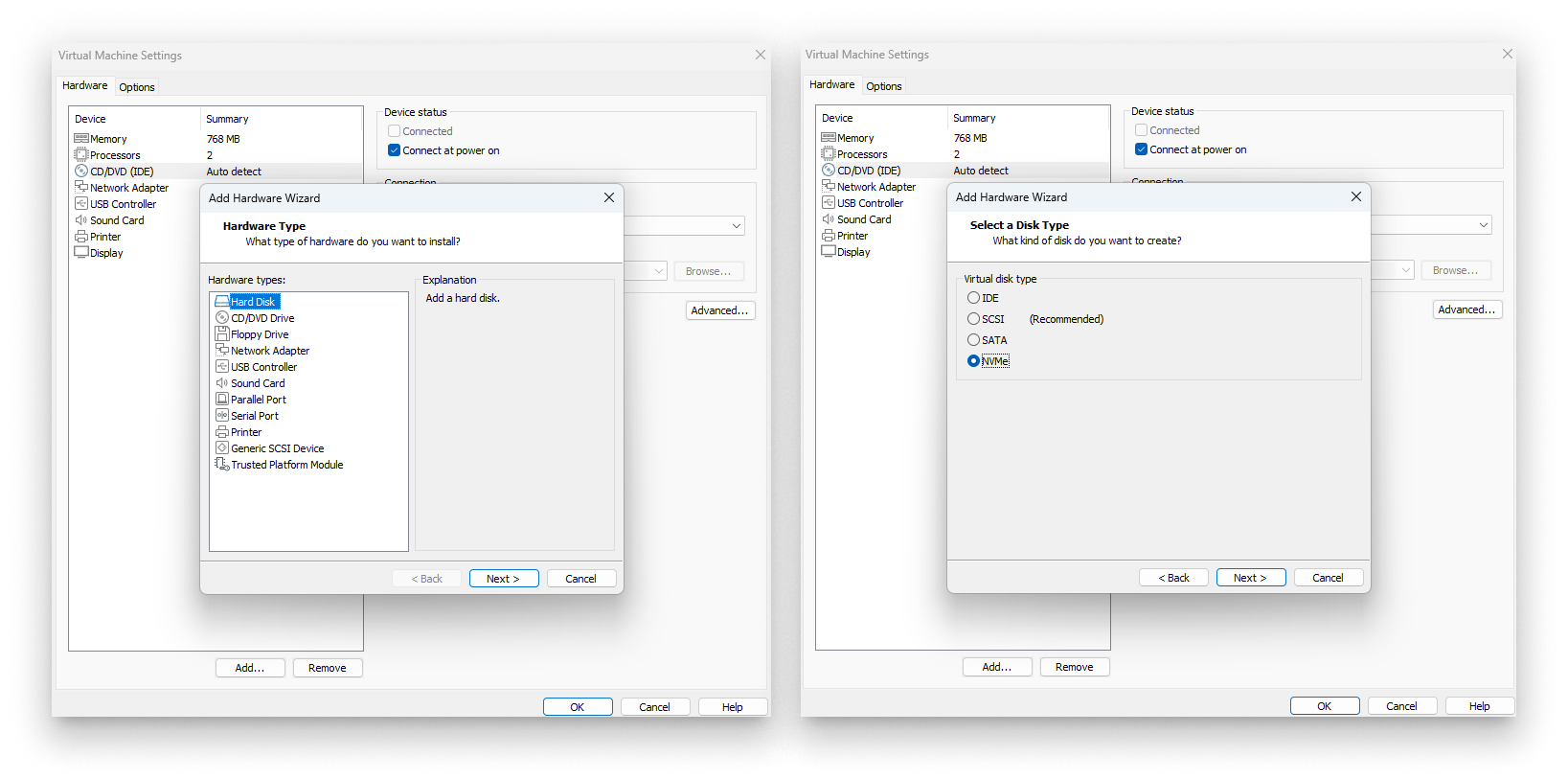The image size is (1568, 779).
Task: Click Help in right settings window
Action: [1480, 706]
